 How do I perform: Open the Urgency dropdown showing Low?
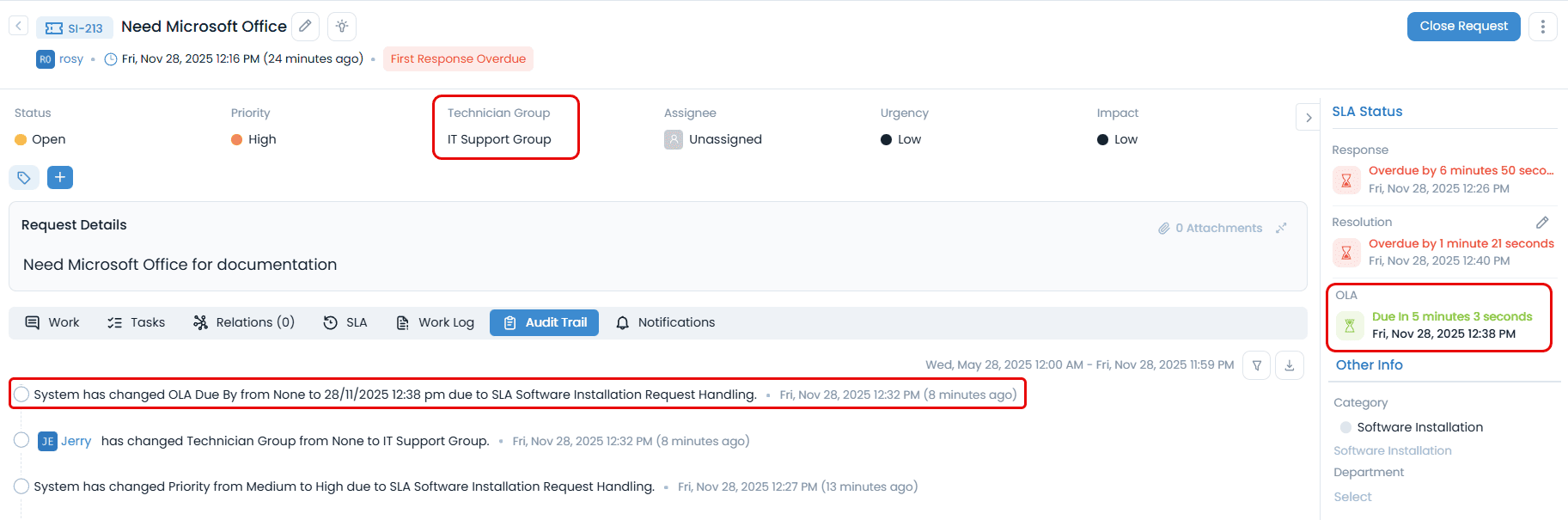(900, 139)
